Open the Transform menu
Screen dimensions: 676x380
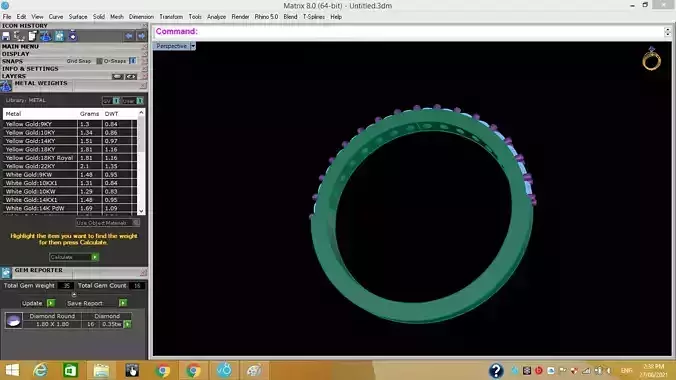coord(171,17)
